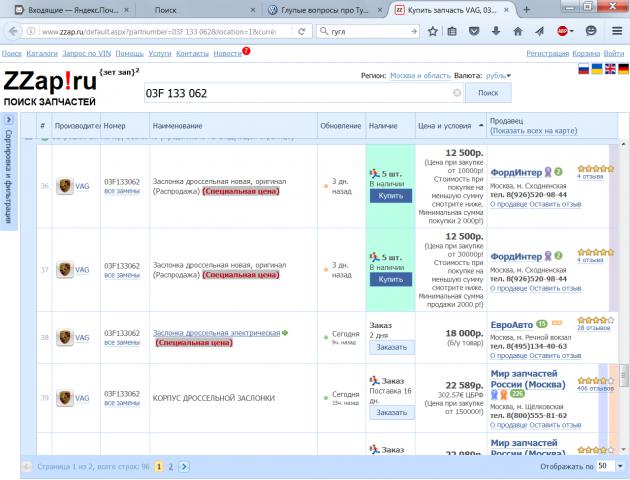This screenshot has width=630, height=480.
Task: Click Заказать for the ЕвроАвто offer
Action: pos(392,347)
